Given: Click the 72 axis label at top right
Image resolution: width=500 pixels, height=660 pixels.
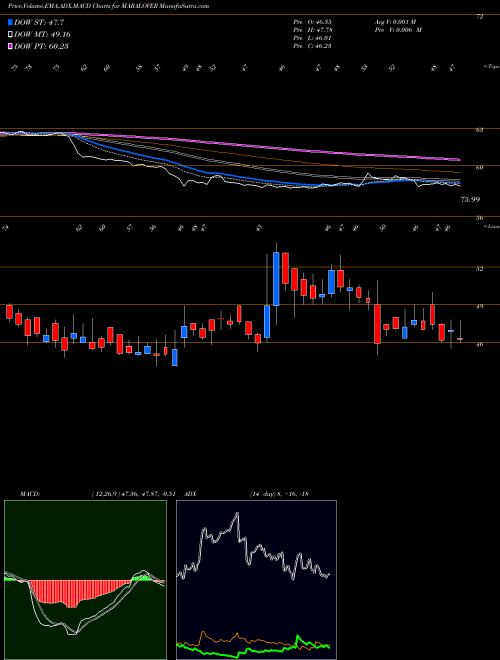Looking at the screenshot, I should coord(479,16).
